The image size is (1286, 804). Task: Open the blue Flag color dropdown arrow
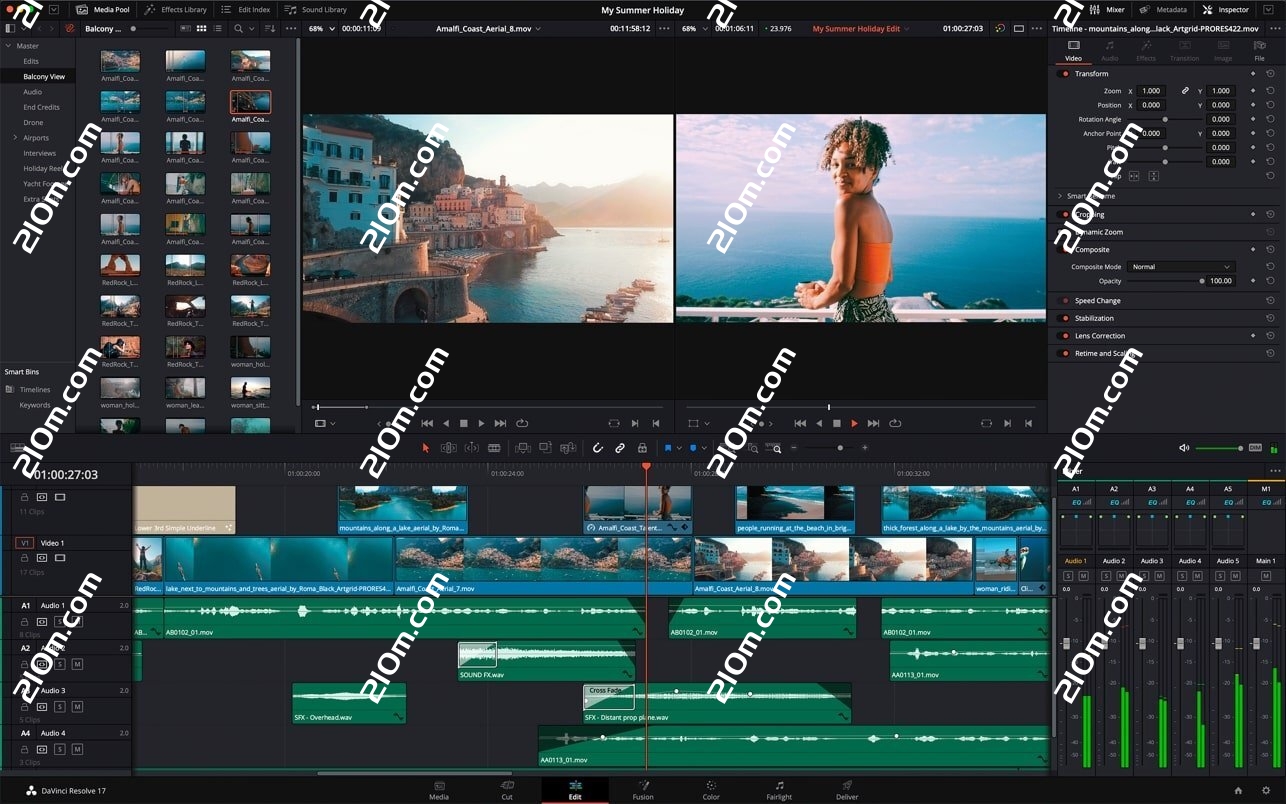click(x=680, y=449)
